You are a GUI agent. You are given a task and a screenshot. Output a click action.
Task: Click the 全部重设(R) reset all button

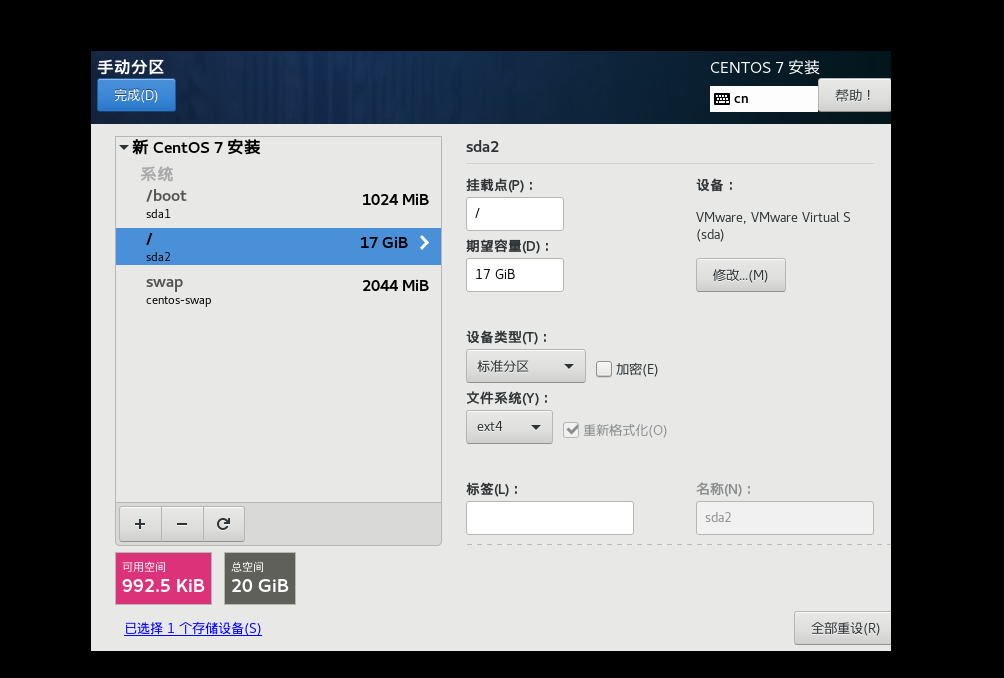coord(845,628)
